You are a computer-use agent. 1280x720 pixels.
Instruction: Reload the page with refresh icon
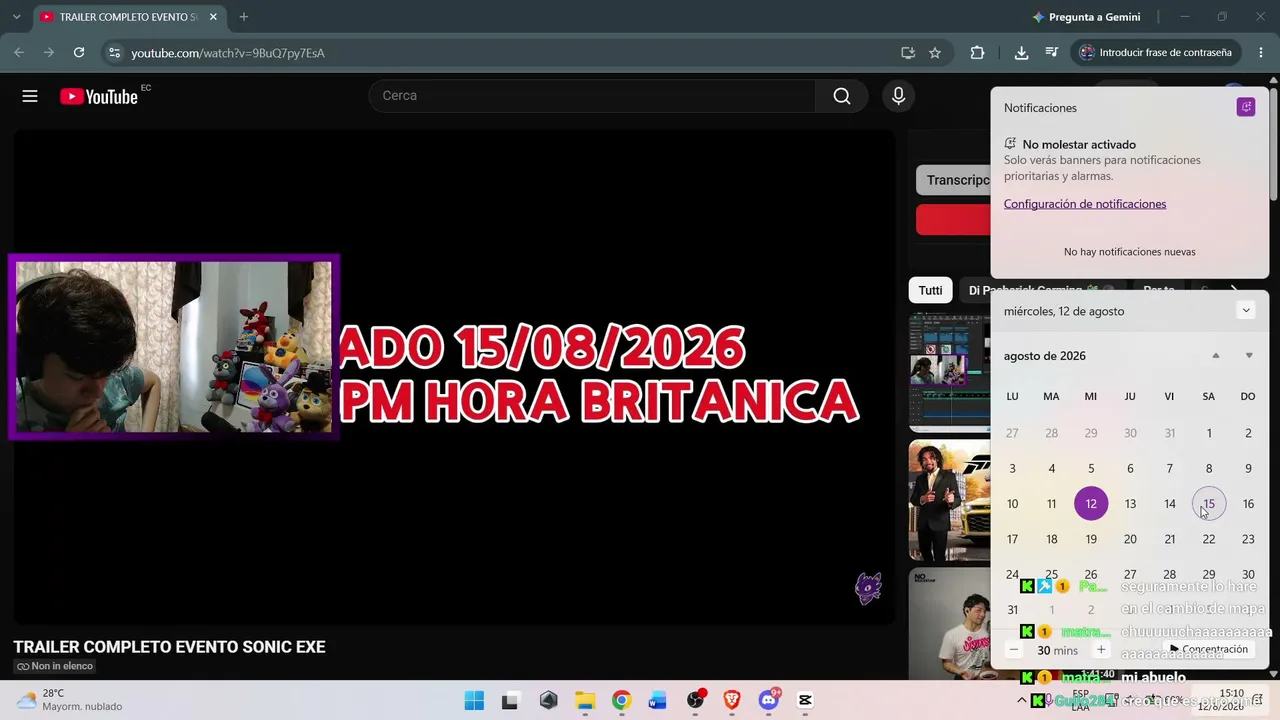click(x=79, y=53)
